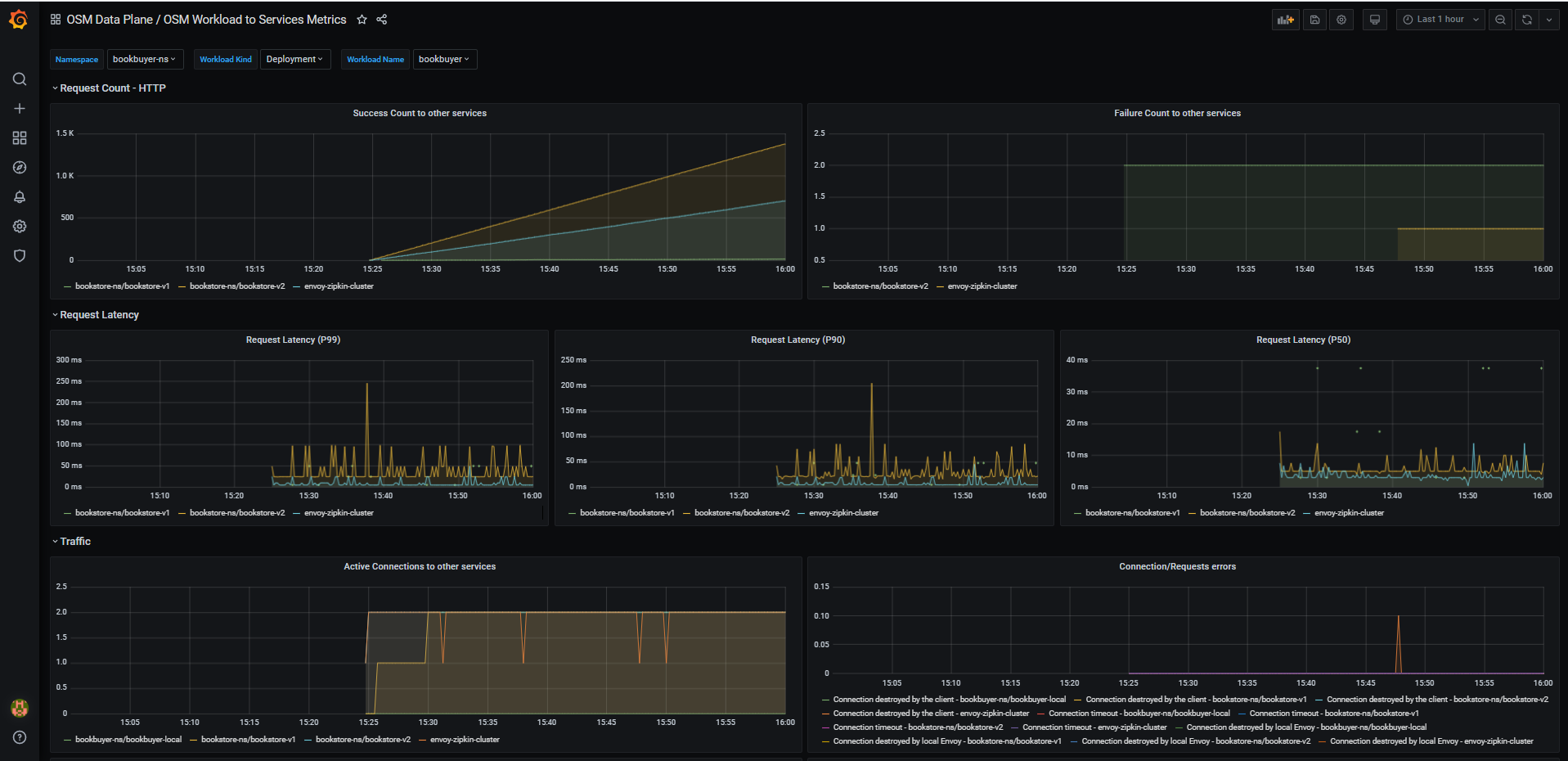
Task: Open the Namespace bookbuyer-ns dropdown
Action: [144, 59]
